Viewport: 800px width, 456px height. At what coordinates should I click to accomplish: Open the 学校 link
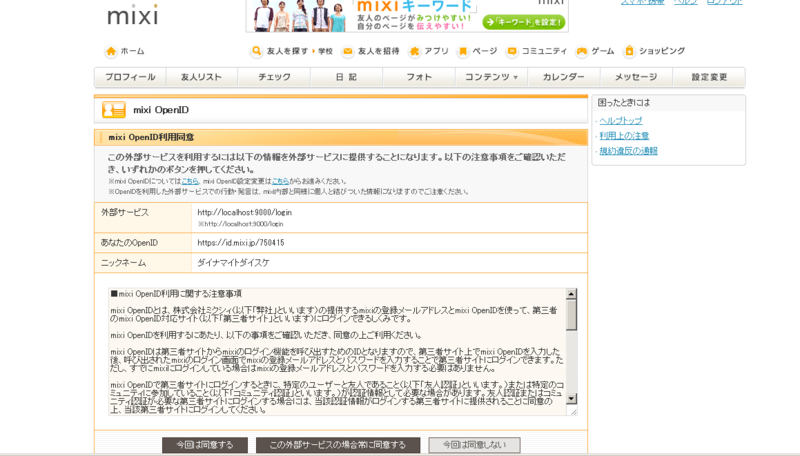point(326,52)
